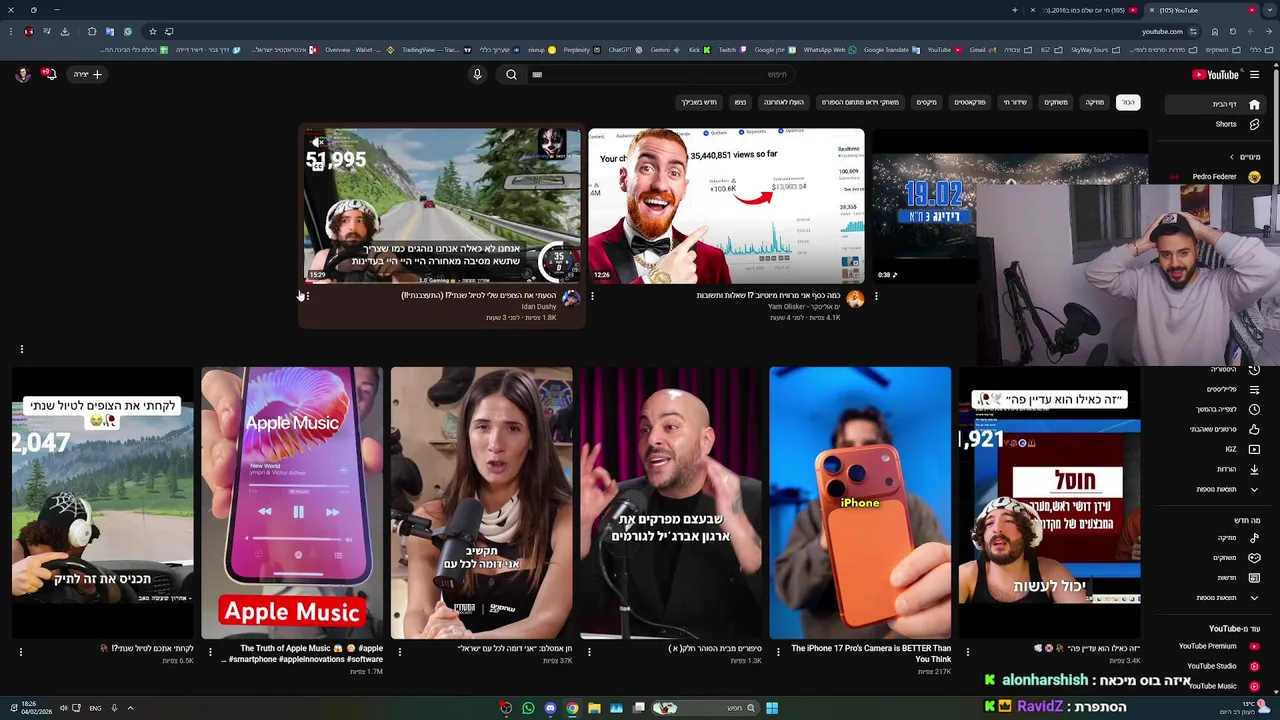The width and height of the screenshot is (1280, 720).
Task: Select the 'מיקסים' filter chip
Action: click(x=927, y=102)
